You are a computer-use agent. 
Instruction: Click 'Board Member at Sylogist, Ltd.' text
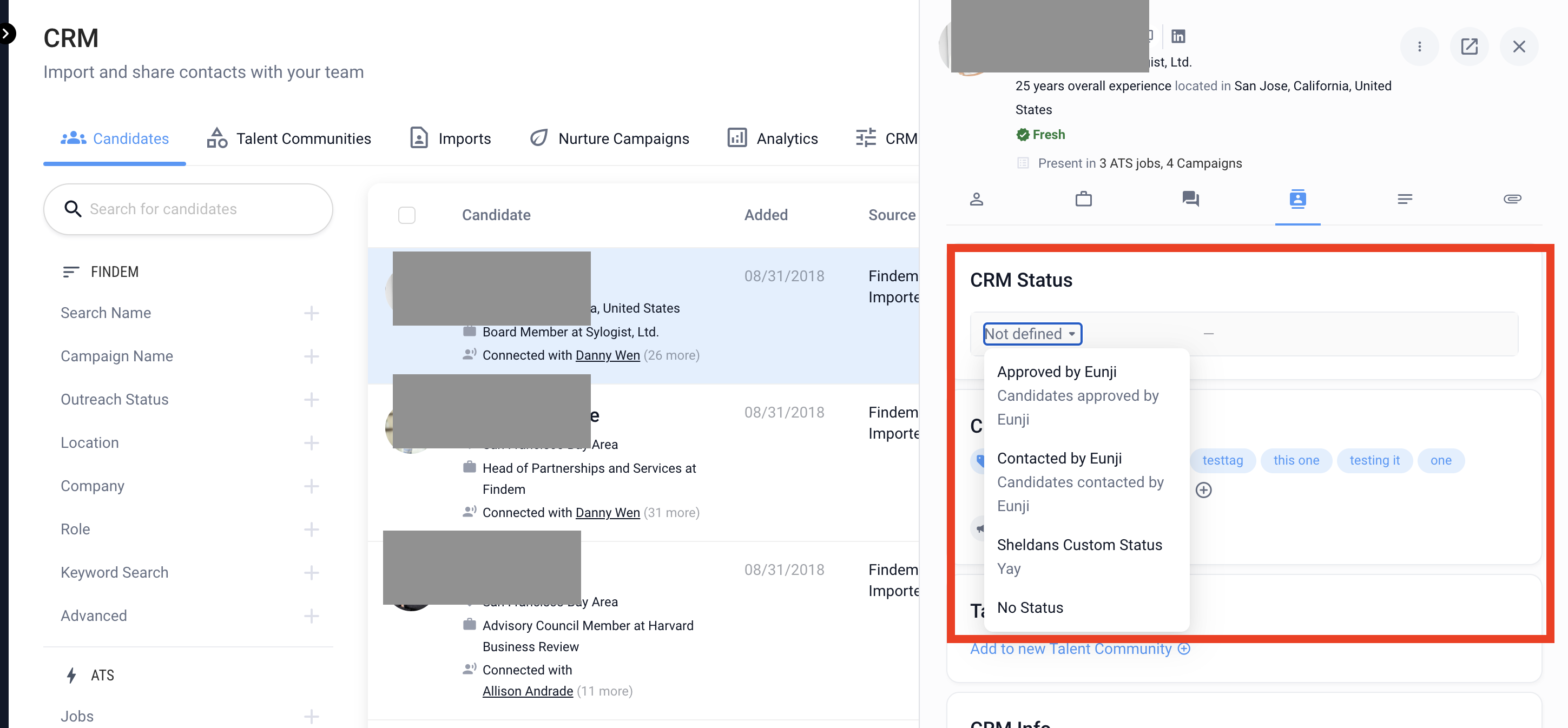tap(570, 332)
